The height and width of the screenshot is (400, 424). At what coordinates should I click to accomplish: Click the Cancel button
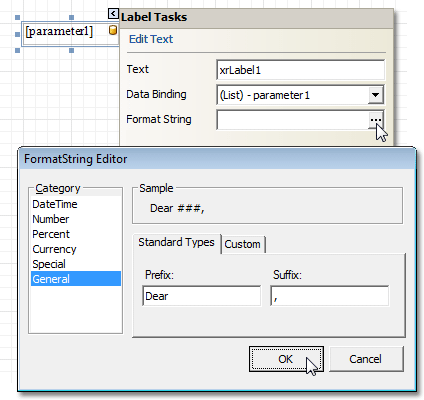pos(366,359)
